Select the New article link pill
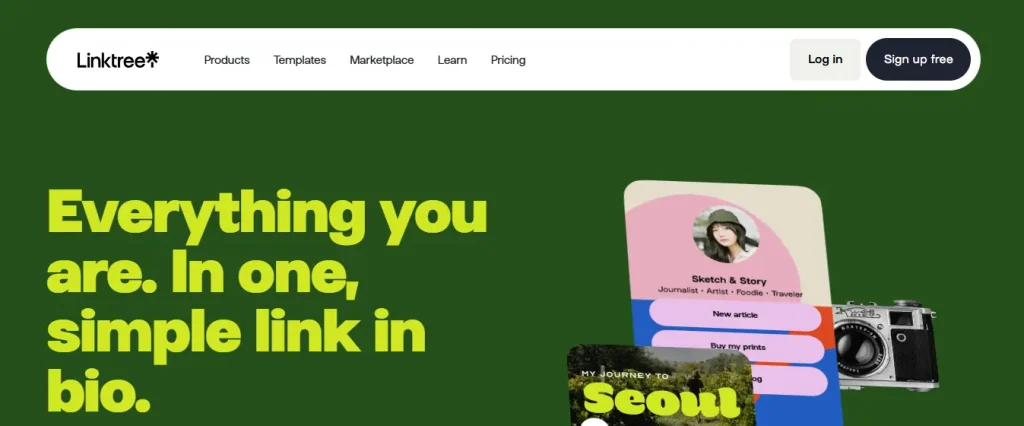 coord(735,314)
